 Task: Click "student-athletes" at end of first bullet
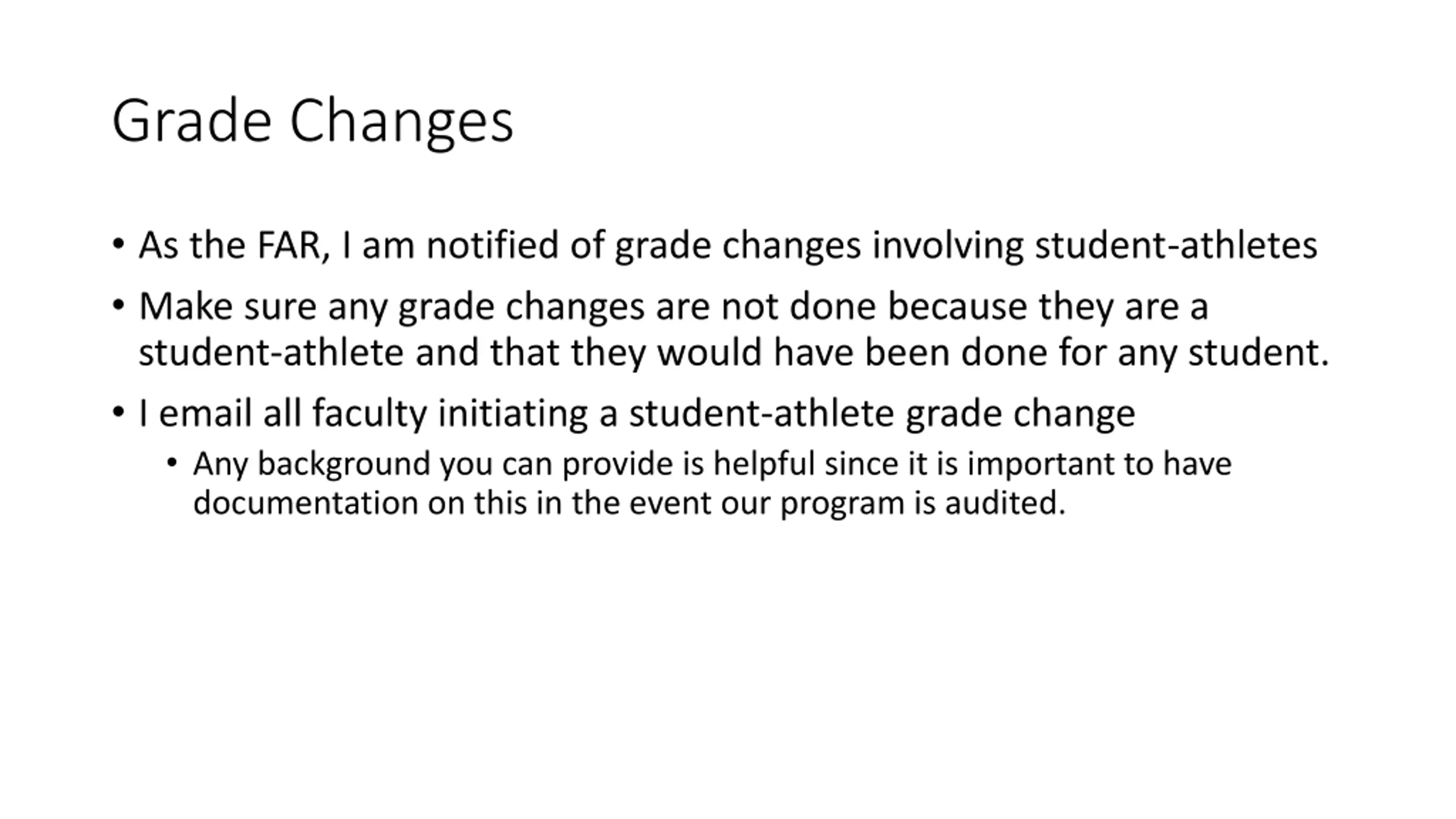click(1176, 245)
